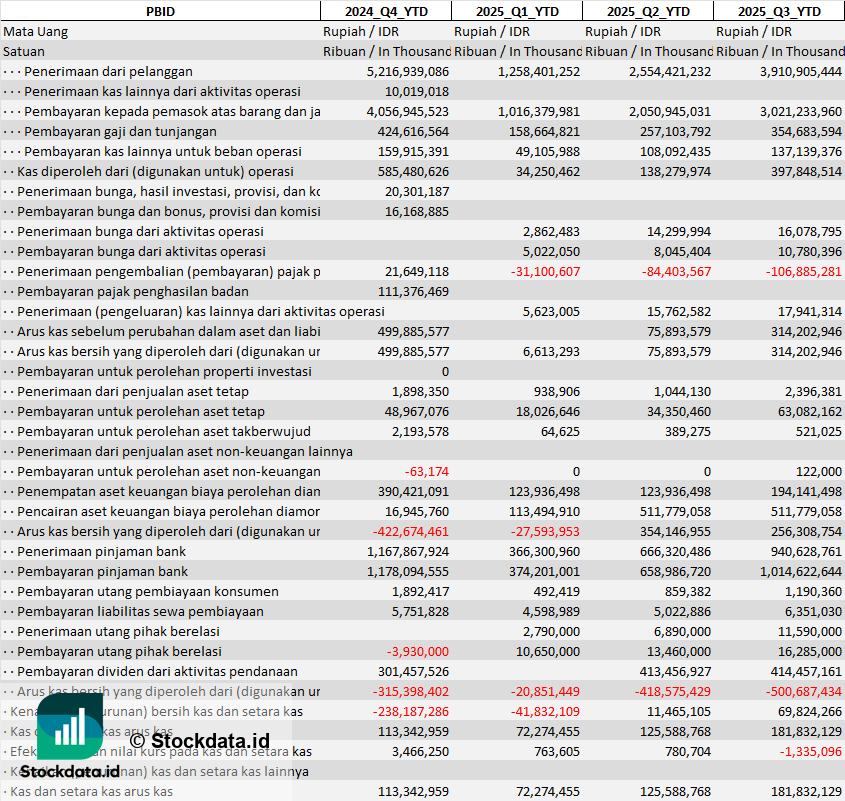Select the 2025_Q1_YTD column header
Screen dimensions: 845x801
click(x=516, y=11)
